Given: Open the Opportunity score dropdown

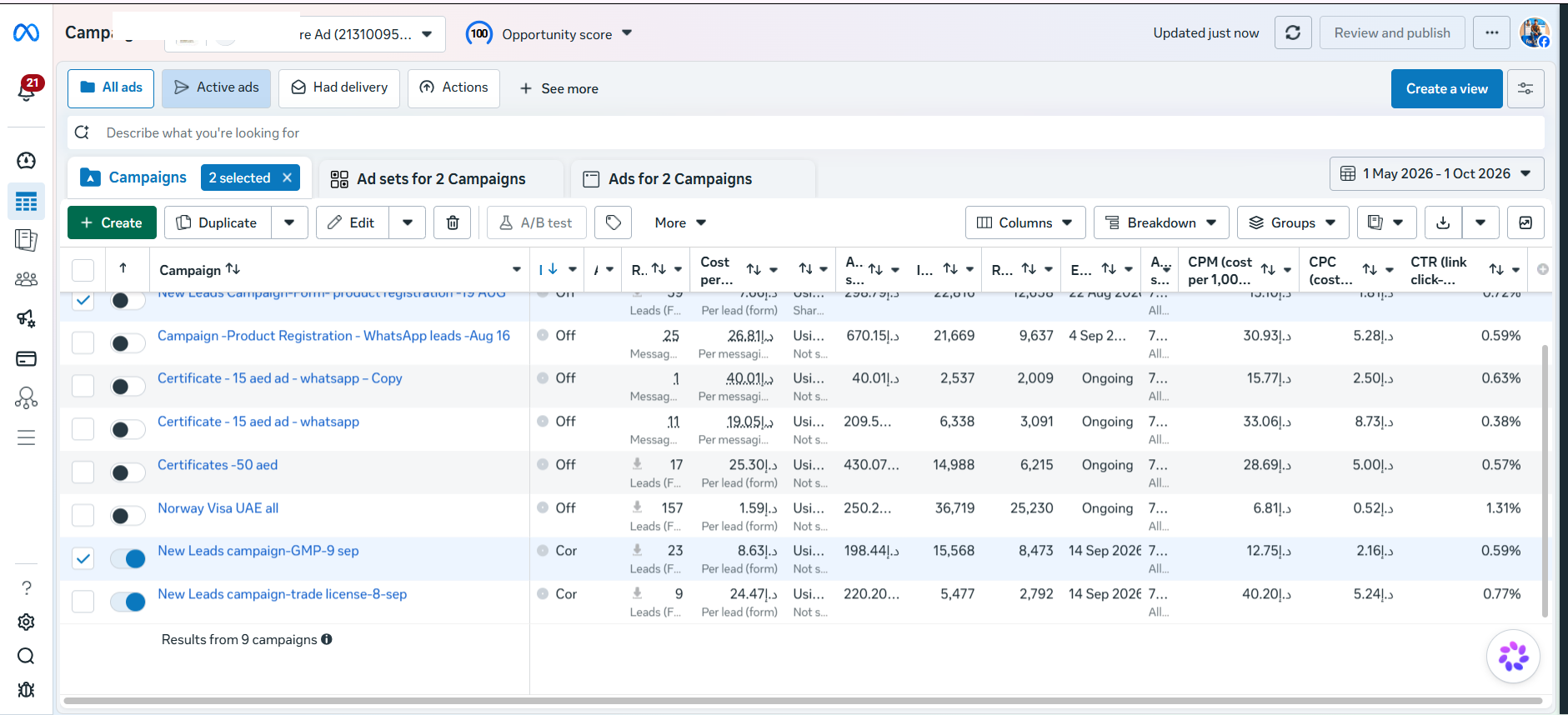Looking at the screenshot, I should coord(549,34).
